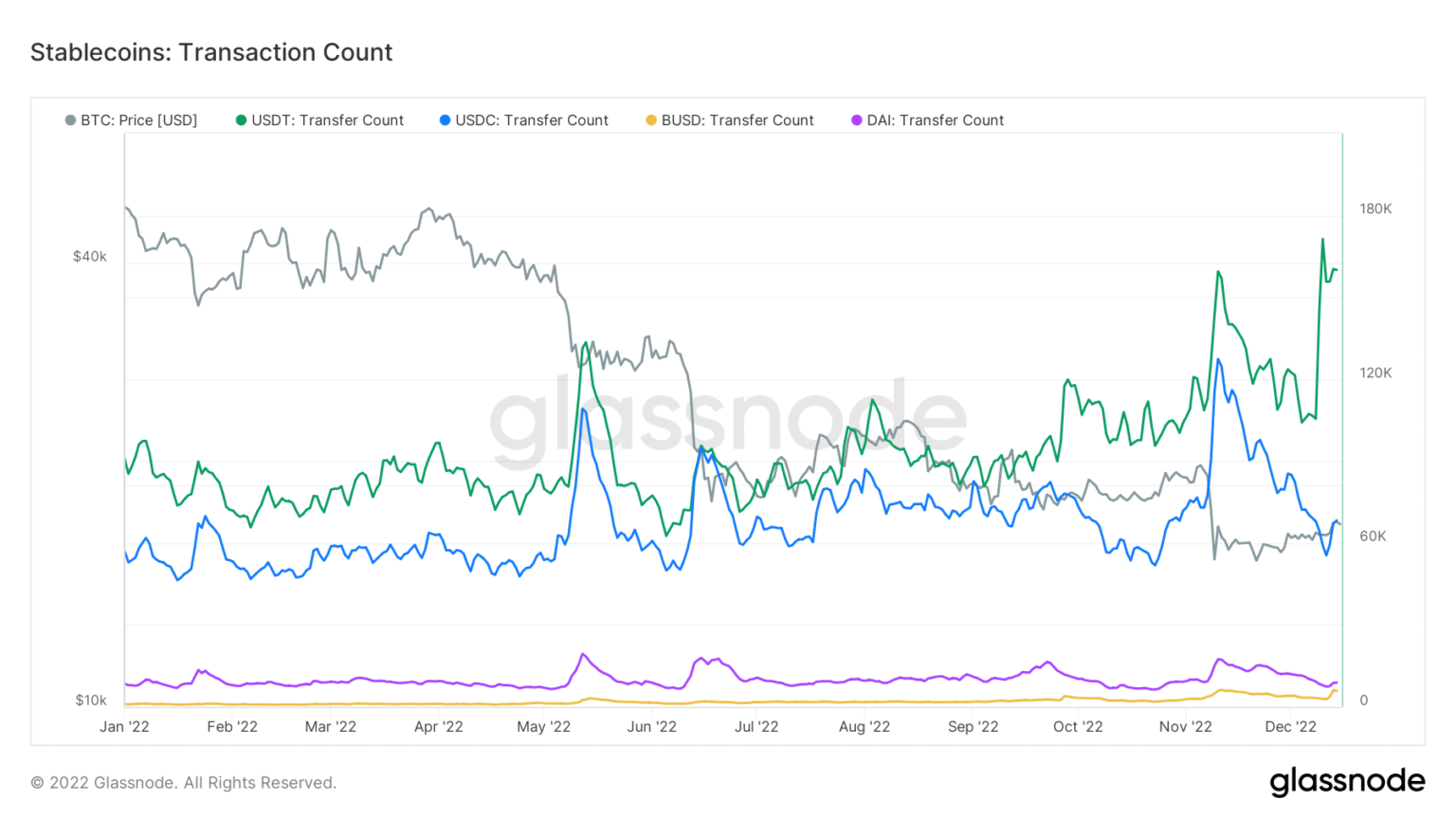1456x819 pixels.
Task: Select the Jan '22 x-axis label
Action: pos(124,727)
